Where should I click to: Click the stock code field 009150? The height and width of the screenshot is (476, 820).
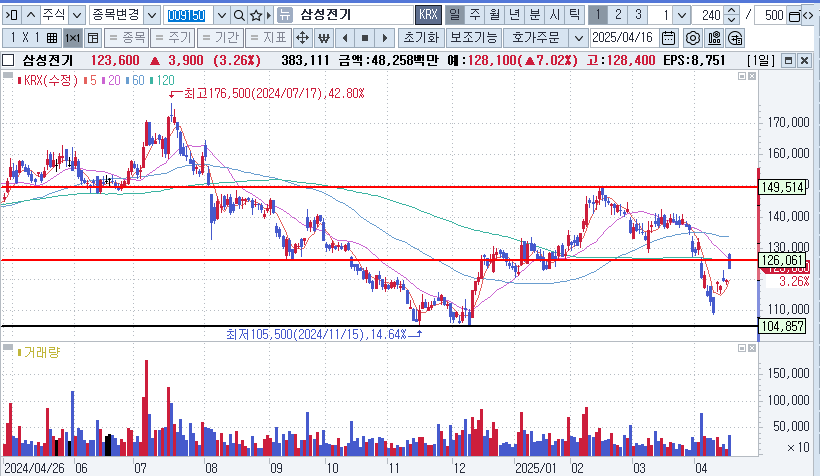click(187, 15)
